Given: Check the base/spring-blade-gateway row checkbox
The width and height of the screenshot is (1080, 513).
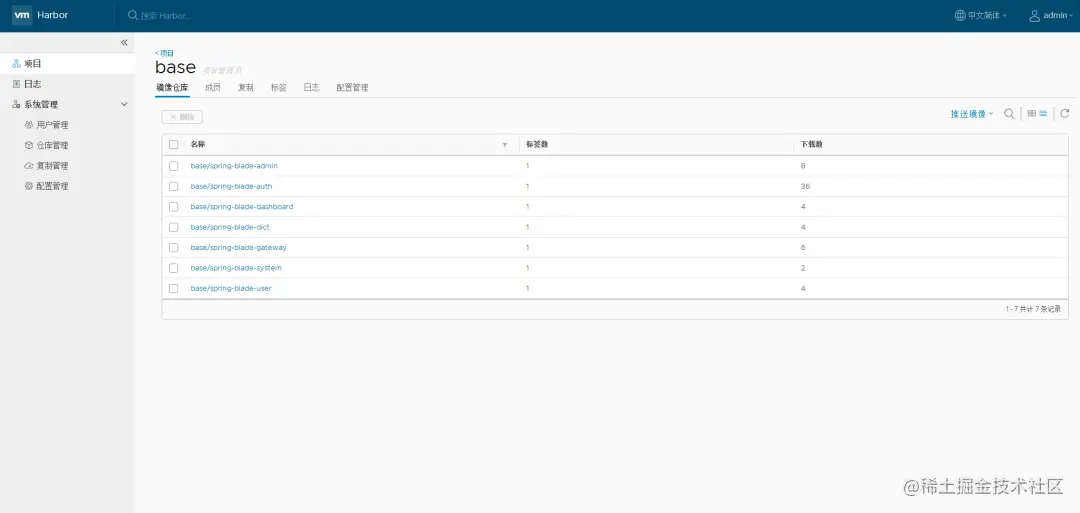Looking at the screenshot, I should (x=174, y=247).
